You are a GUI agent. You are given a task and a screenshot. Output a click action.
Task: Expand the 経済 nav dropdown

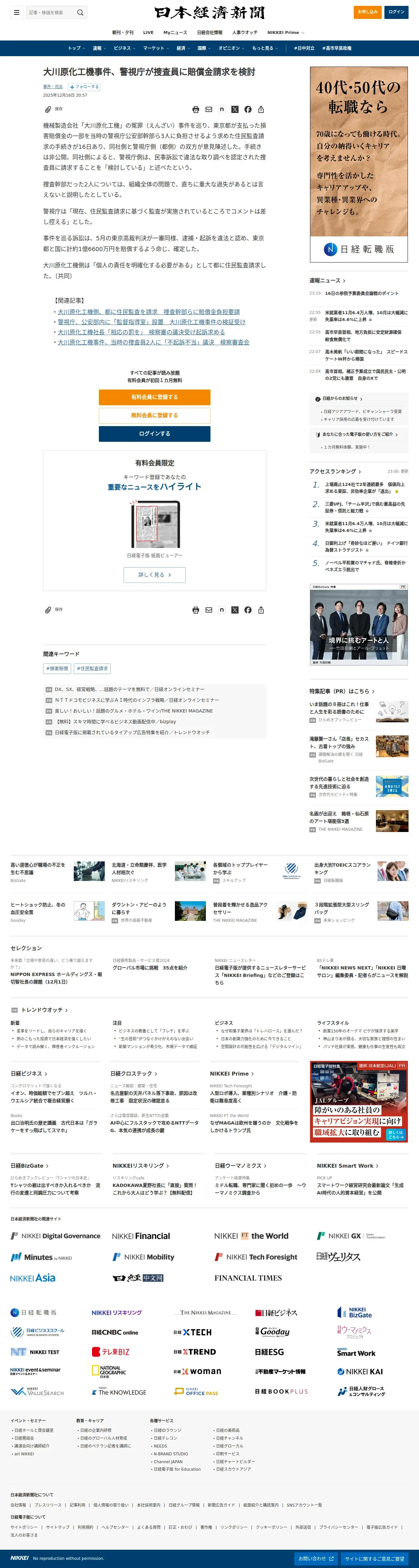point(183,48)
